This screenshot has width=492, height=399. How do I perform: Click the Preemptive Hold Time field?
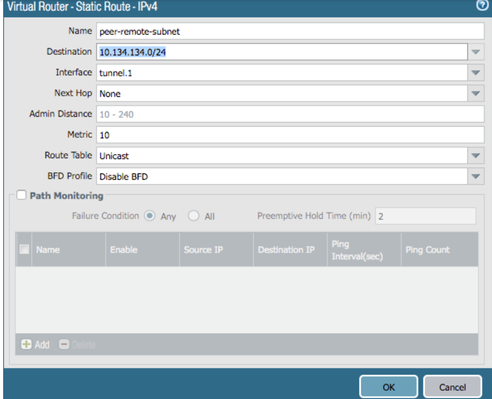(x=426, y=216)
